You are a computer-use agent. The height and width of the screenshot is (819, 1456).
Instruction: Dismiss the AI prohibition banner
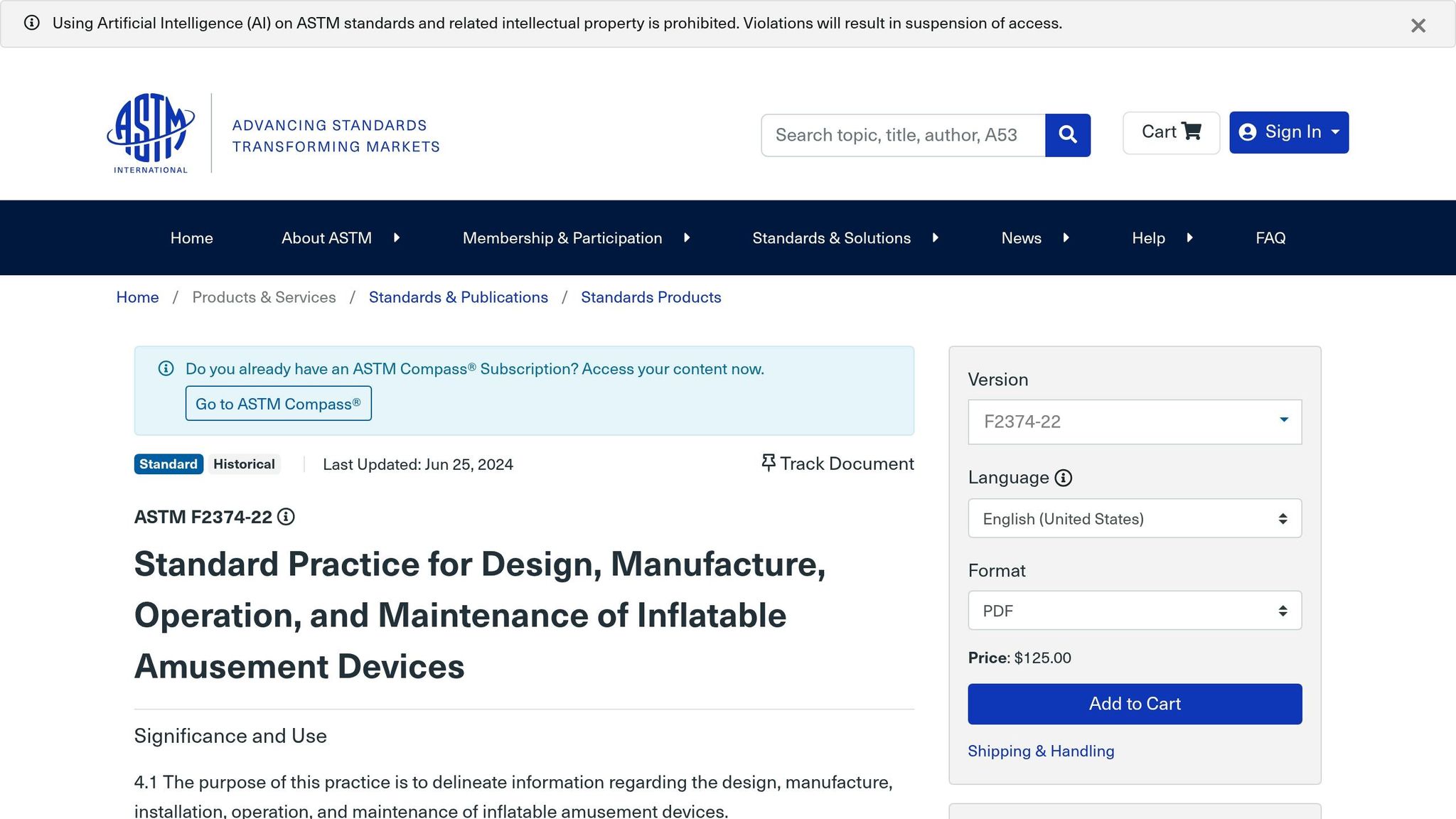(x=1418, y=26)
